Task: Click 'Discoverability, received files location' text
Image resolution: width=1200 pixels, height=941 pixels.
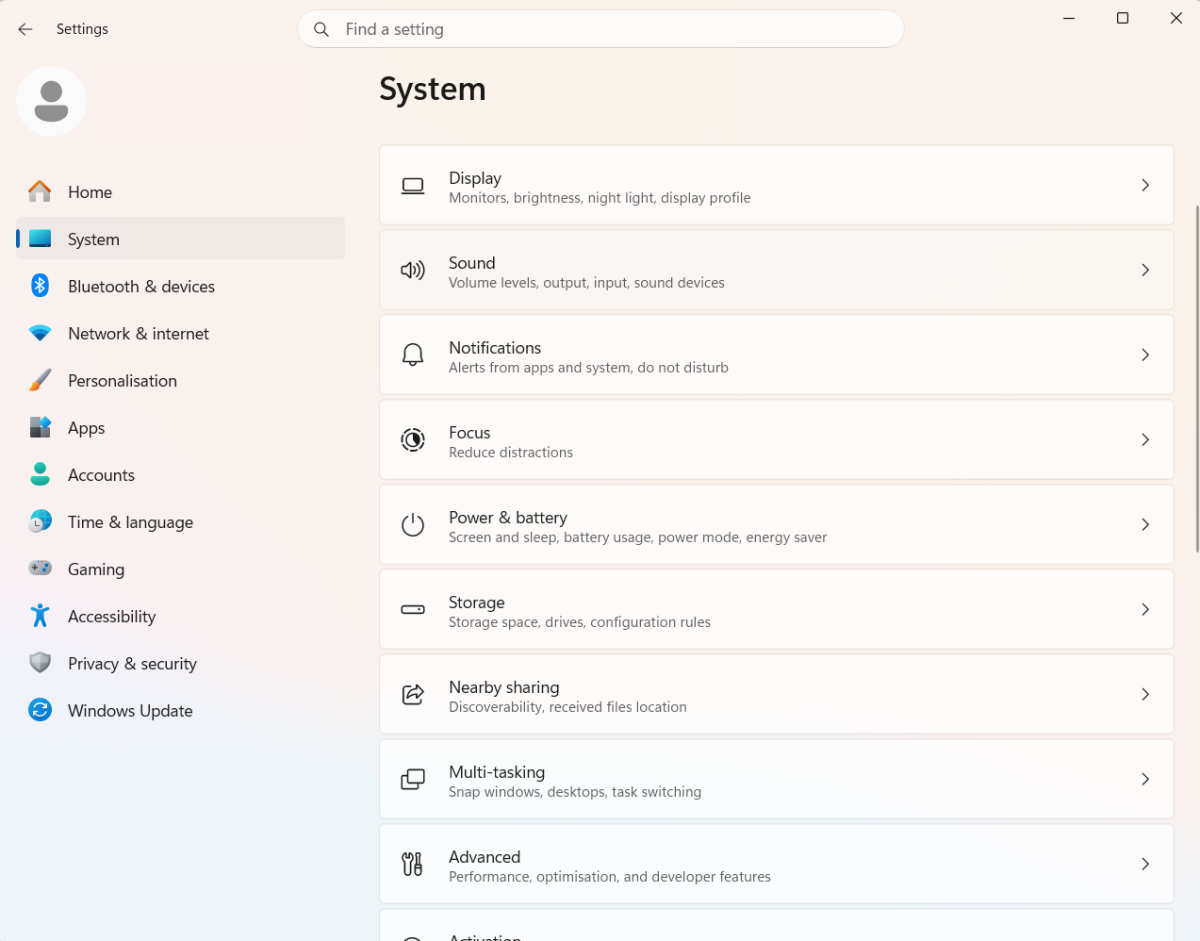Action: point(568,707)
